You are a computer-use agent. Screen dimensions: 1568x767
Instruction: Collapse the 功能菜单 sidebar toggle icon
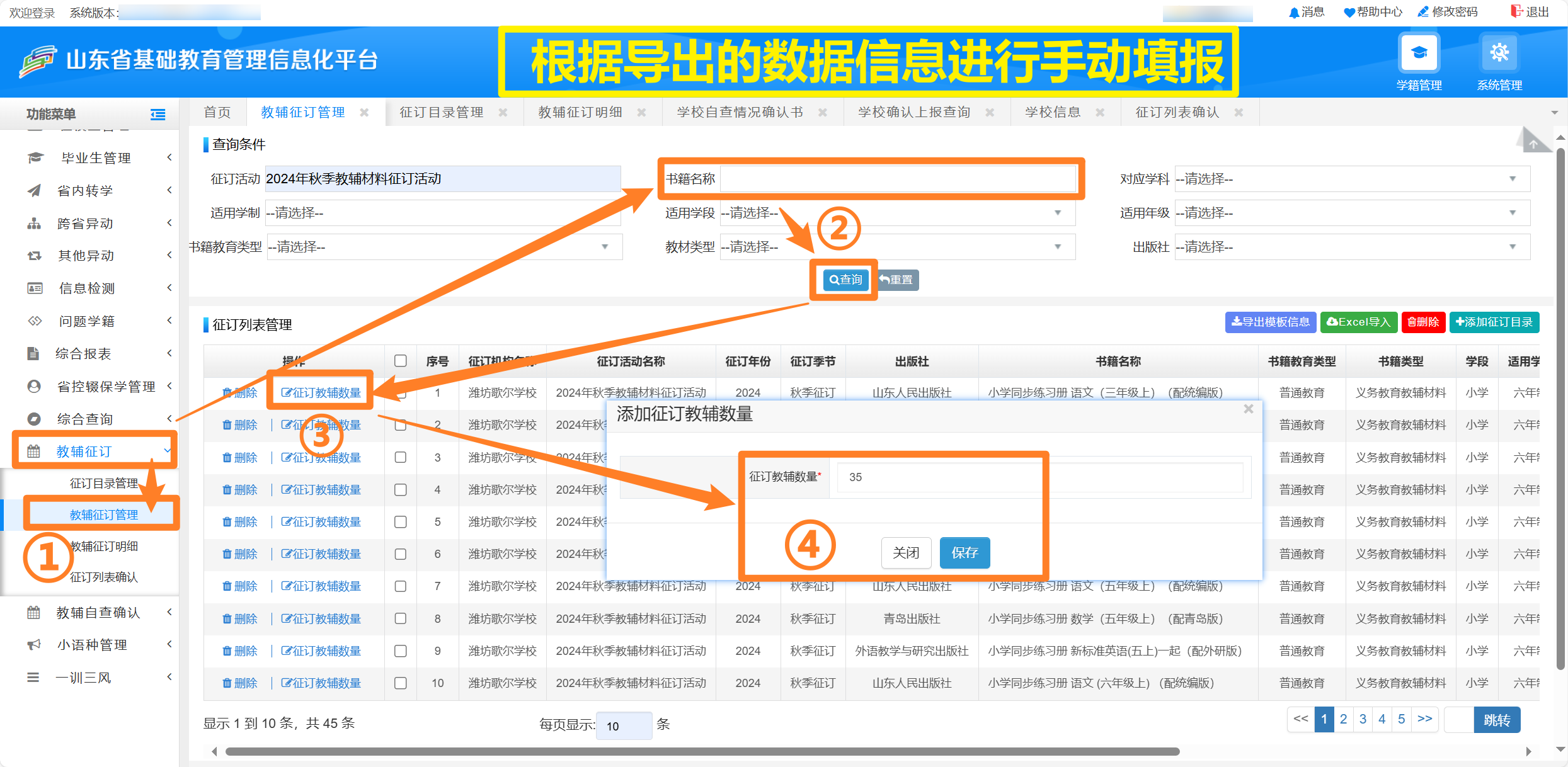coord(157,114)
